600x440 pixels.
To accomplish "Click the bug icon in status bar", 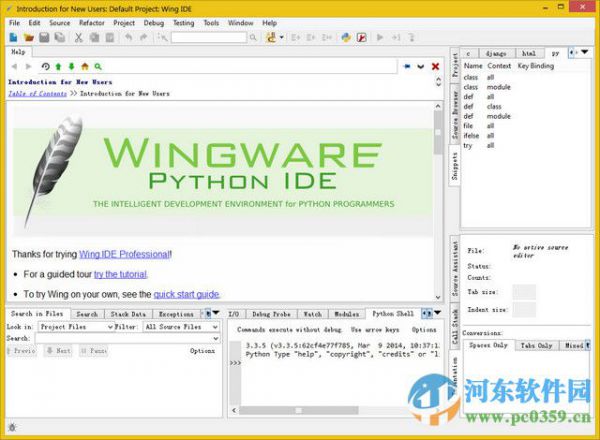I will coord(12,427).
